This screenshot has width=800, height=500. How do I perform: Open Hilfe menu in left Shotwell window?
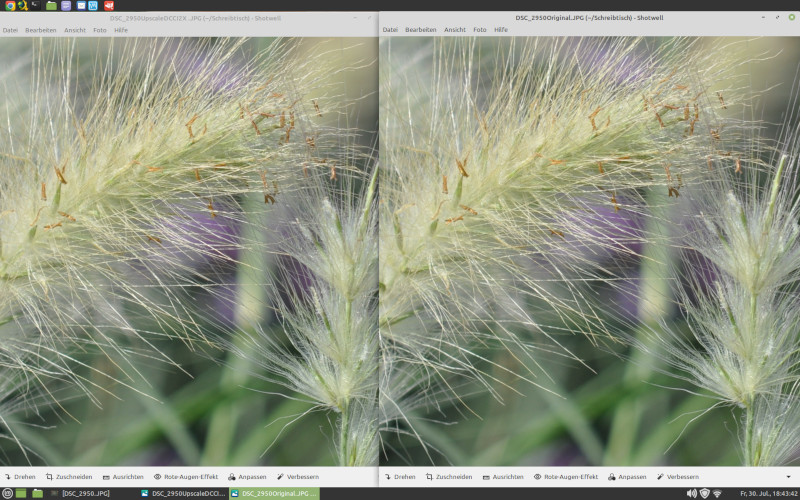pos(121,30)
